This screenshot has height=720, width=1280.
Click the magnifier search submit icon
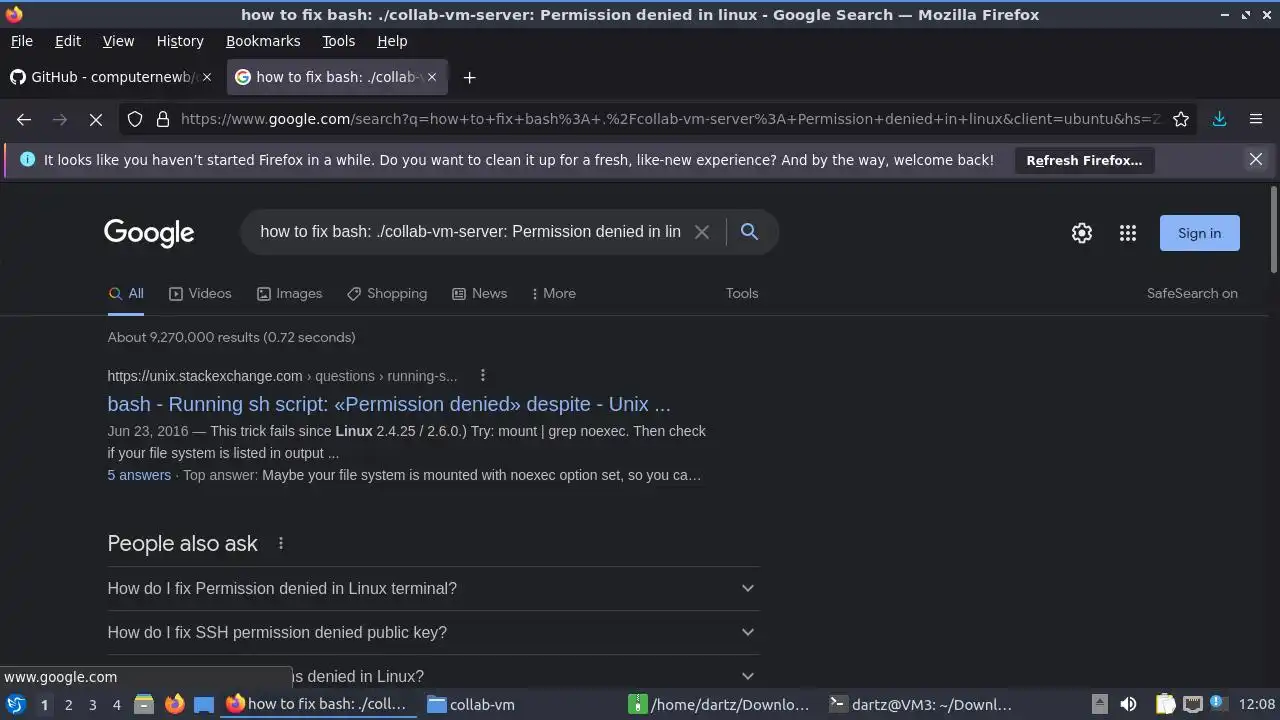[x=749, y=232]
